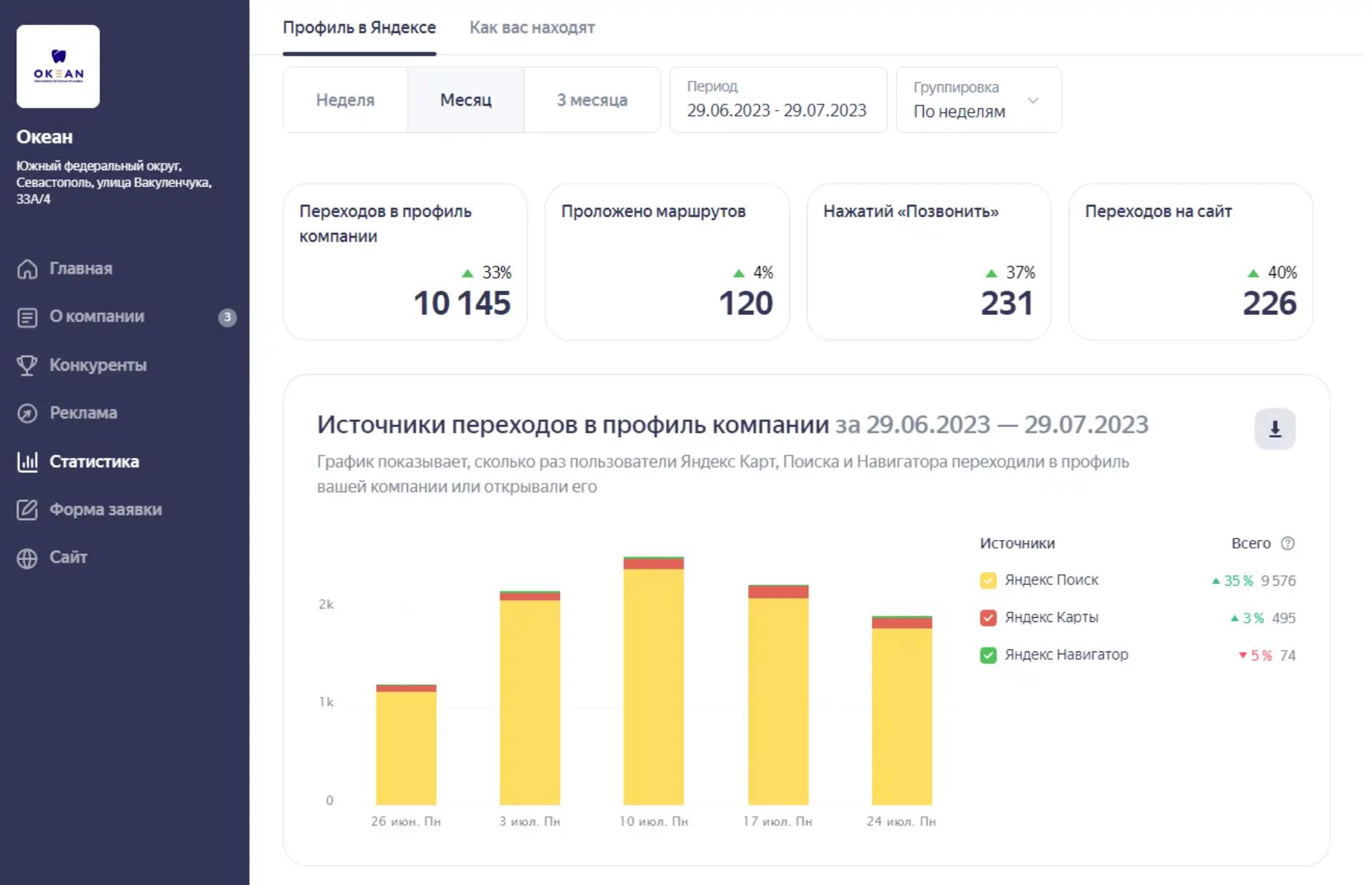The image size is (1372, 885).
Task: Open the Главная home icon
Action: (x=27, y=269)
